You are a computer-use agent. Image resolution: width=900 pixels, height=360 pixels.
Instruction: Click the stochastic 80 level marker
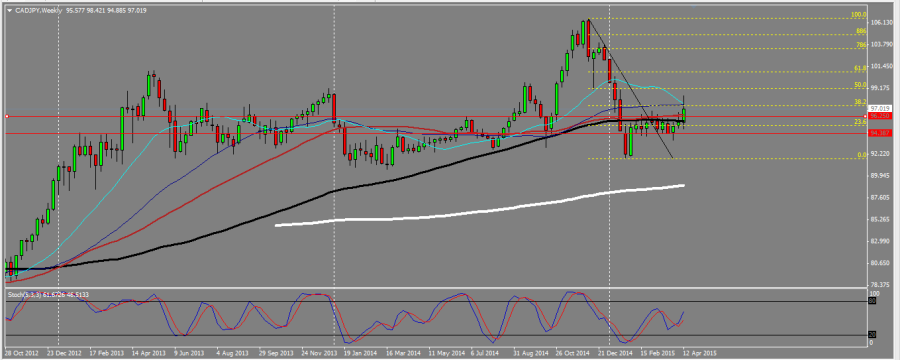[871, 300]
